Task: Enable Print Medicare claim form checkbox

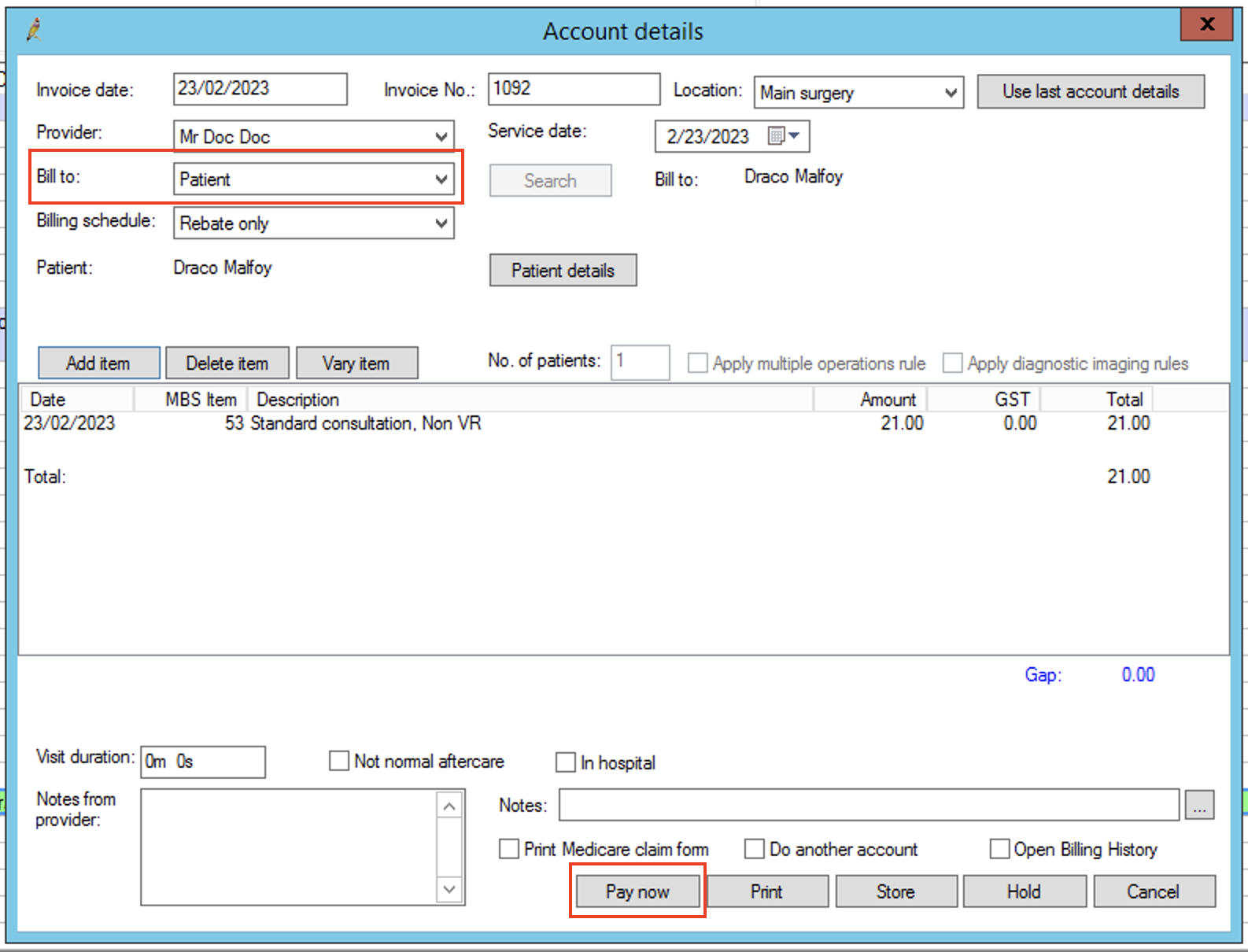Action: 509,849
